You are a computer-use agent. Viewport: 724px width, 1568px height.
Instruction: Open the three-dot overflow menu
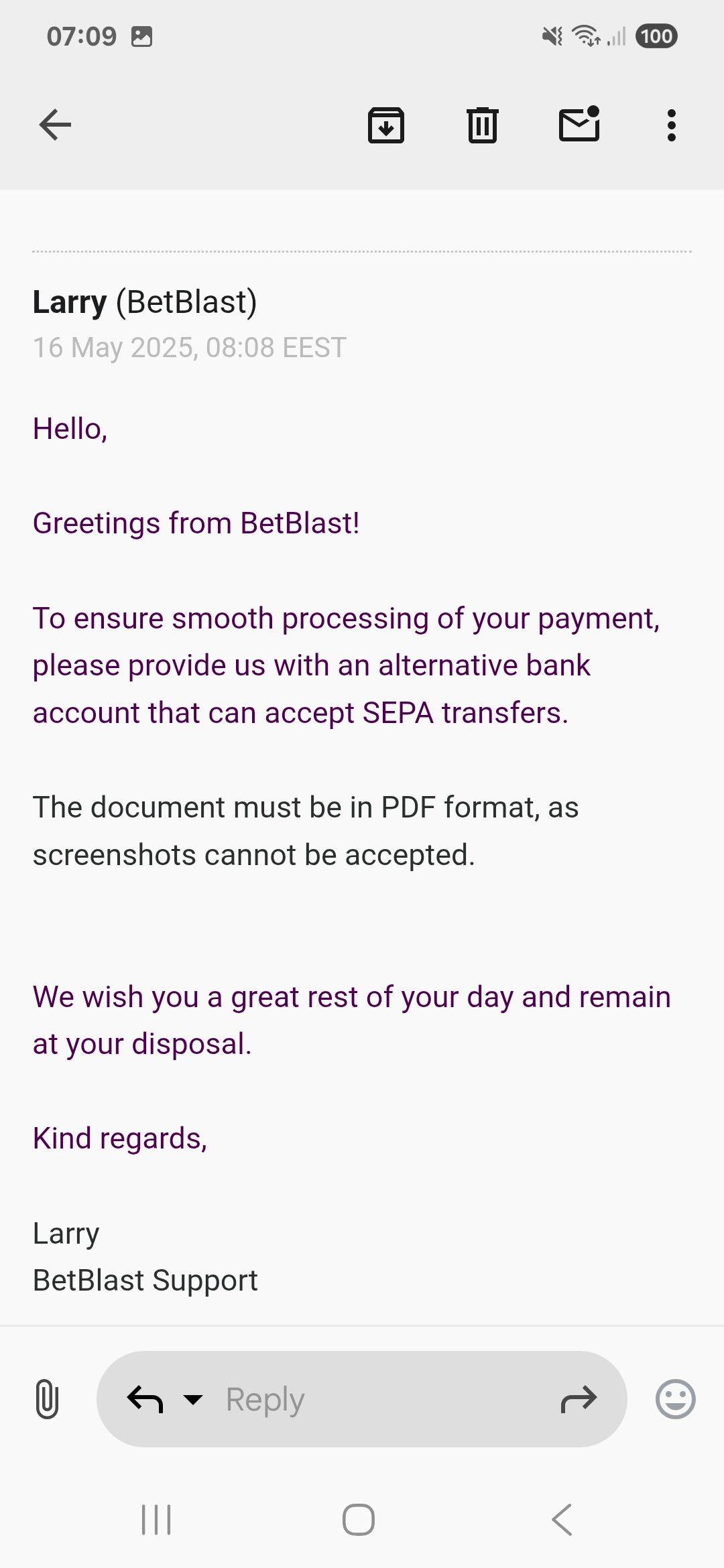click(x=671, y=125)
